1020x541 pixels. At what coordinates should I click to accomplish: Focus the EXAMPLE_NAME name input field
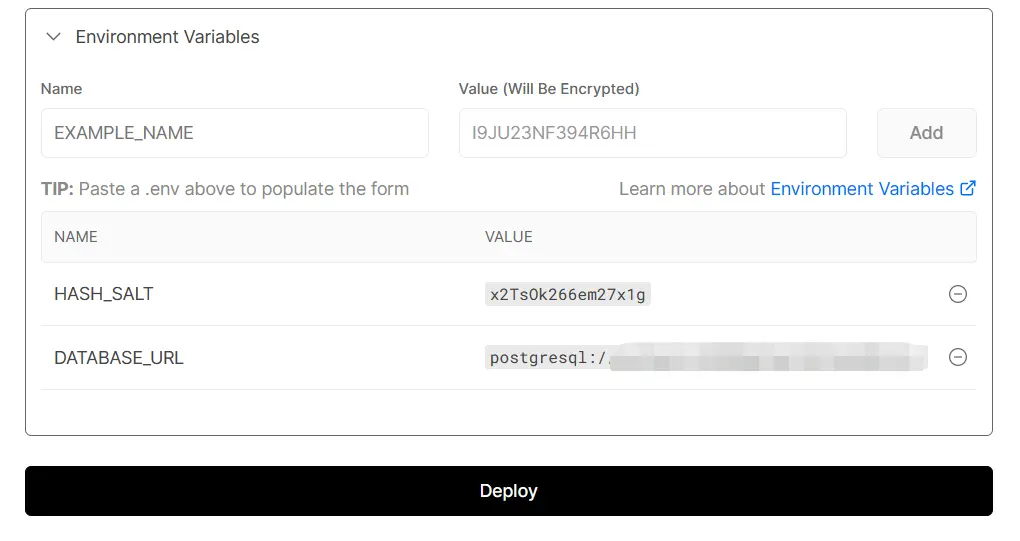tap(234, 133)
